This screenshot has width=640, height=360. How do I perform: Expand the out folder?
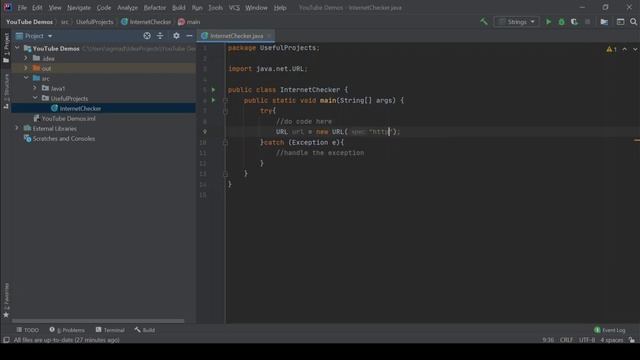[26, 68]
